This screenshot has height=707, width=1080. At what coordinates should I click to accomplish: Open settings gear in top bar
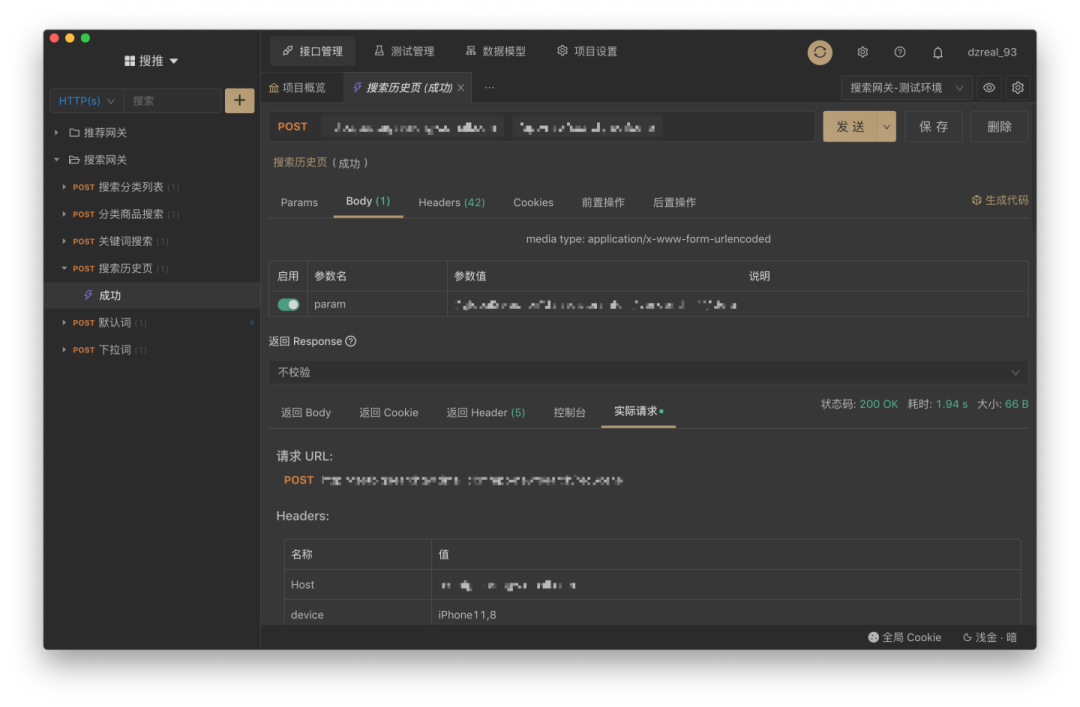[862, 52]
